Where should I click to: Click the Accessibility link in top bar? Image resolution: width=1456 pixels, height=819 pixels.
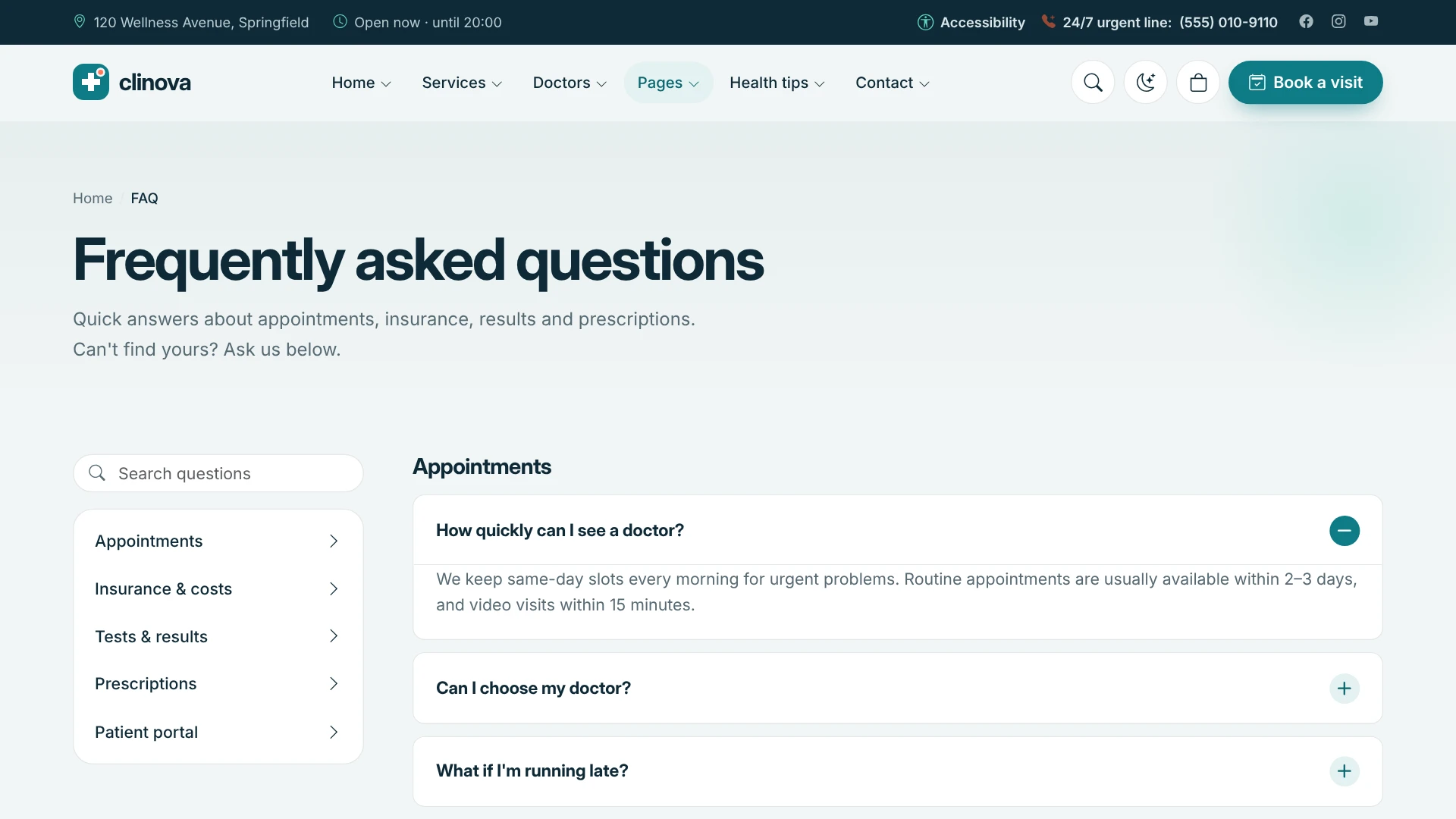coord(971,22)
